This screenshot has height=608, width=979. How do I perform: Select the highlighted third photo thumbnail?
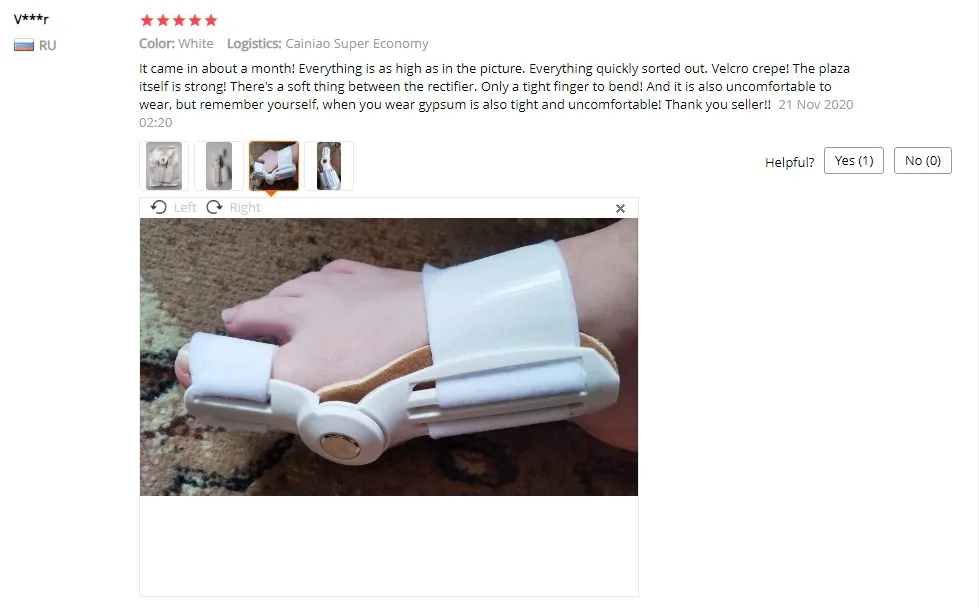click(x=273, y=166)
